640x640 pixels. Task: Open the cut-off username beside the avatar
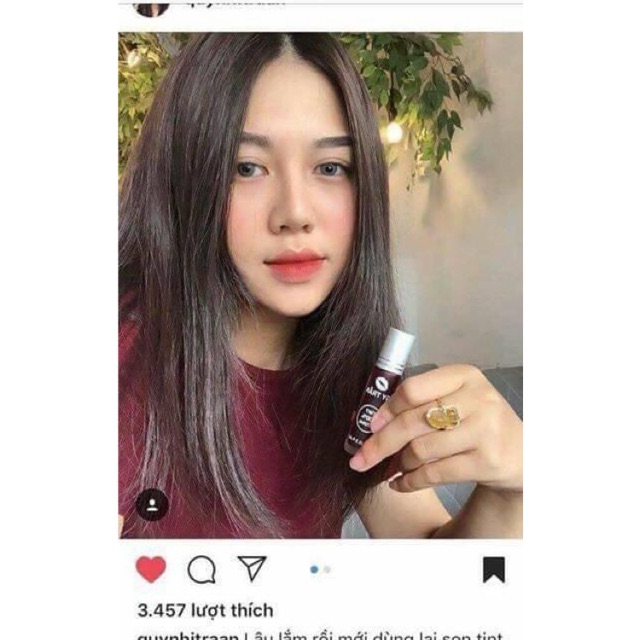coord(233,4)
